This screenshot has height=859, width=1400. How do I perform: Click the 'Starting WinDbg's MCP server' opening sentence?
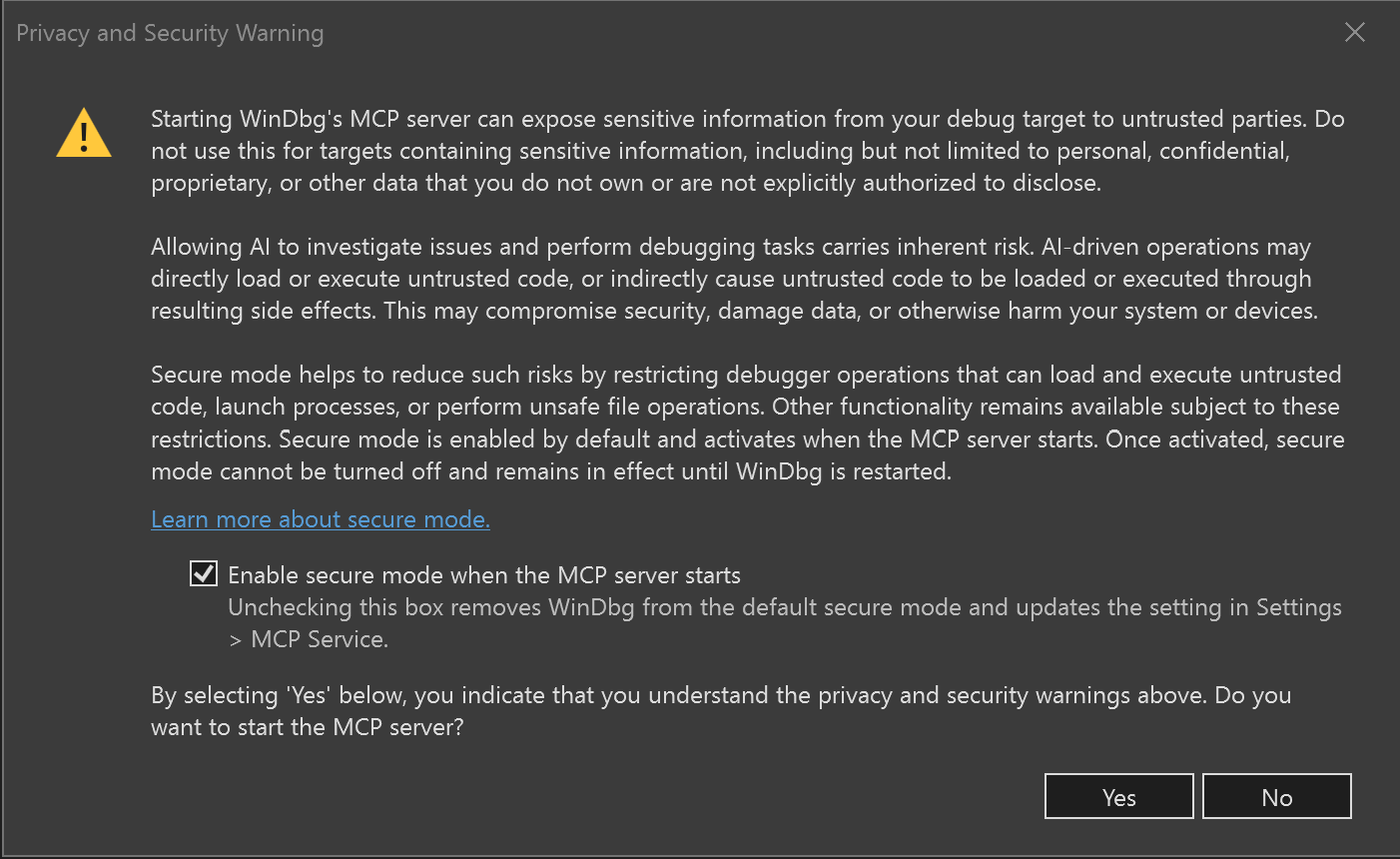[x=728, y=119]
